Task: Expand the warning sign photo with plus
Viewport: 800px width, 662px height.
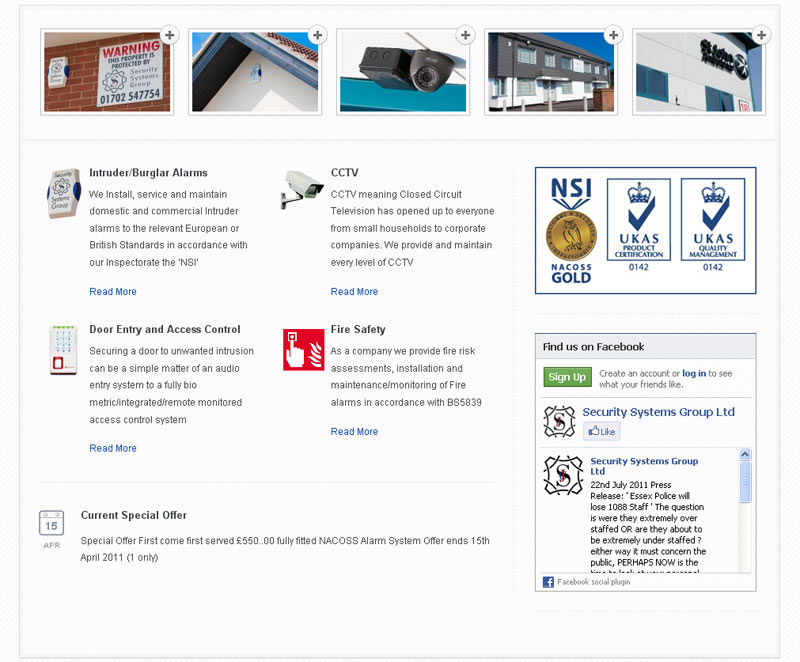Action: coord(169,36)
